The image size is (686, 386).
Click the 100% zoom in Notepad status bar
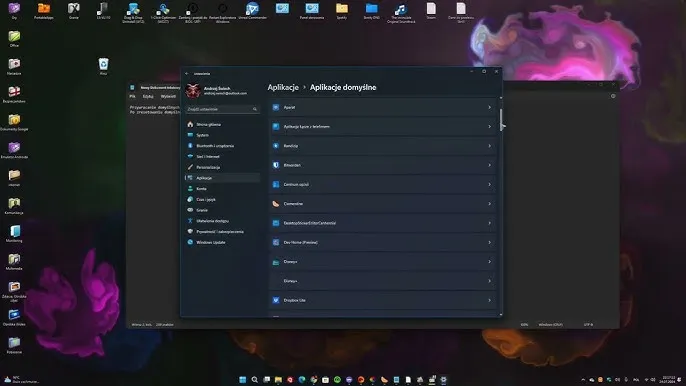(524, 325)
